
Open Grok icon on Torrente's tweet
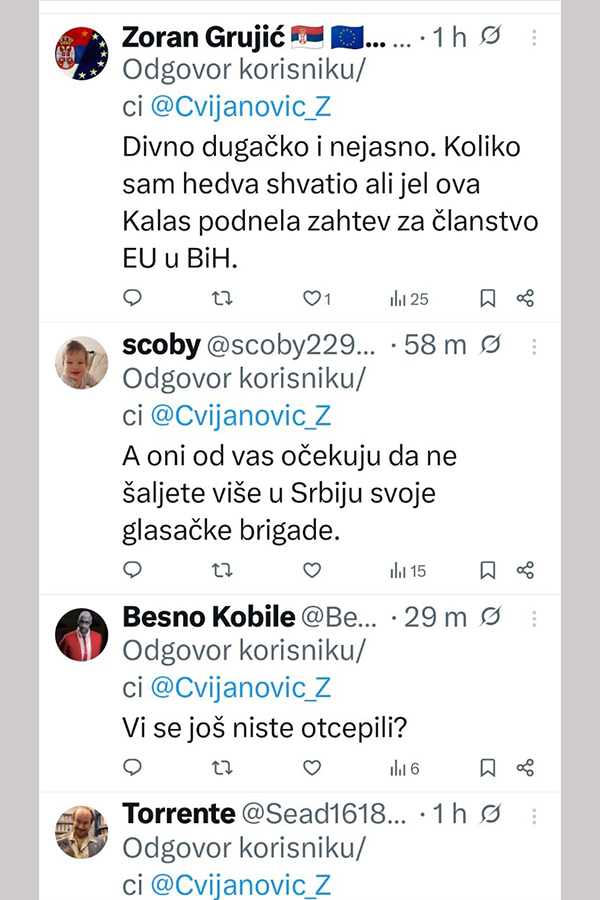click(490, 814)
